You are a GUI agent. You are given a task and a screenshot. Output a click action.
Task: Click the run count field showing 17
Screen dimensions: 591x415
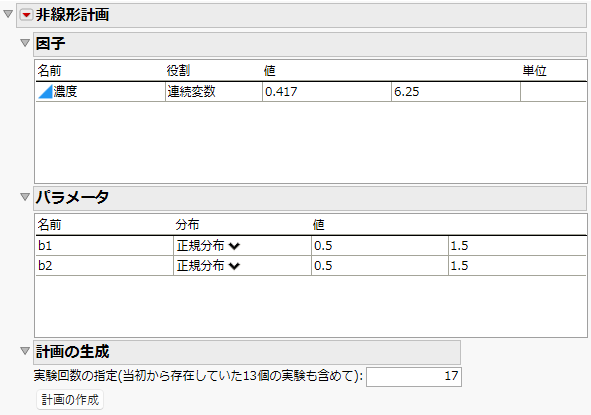click(x=414, y=376)
